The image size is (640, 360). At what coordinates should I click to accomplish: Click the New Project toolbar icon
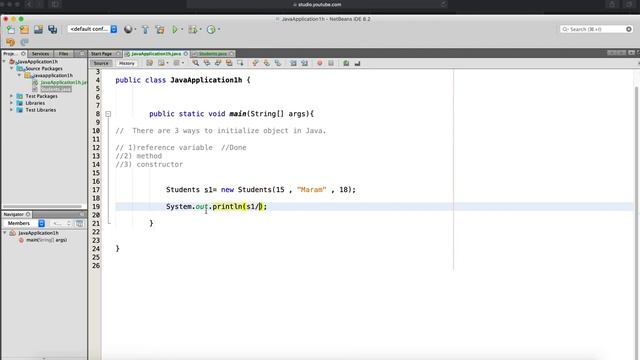24,29
